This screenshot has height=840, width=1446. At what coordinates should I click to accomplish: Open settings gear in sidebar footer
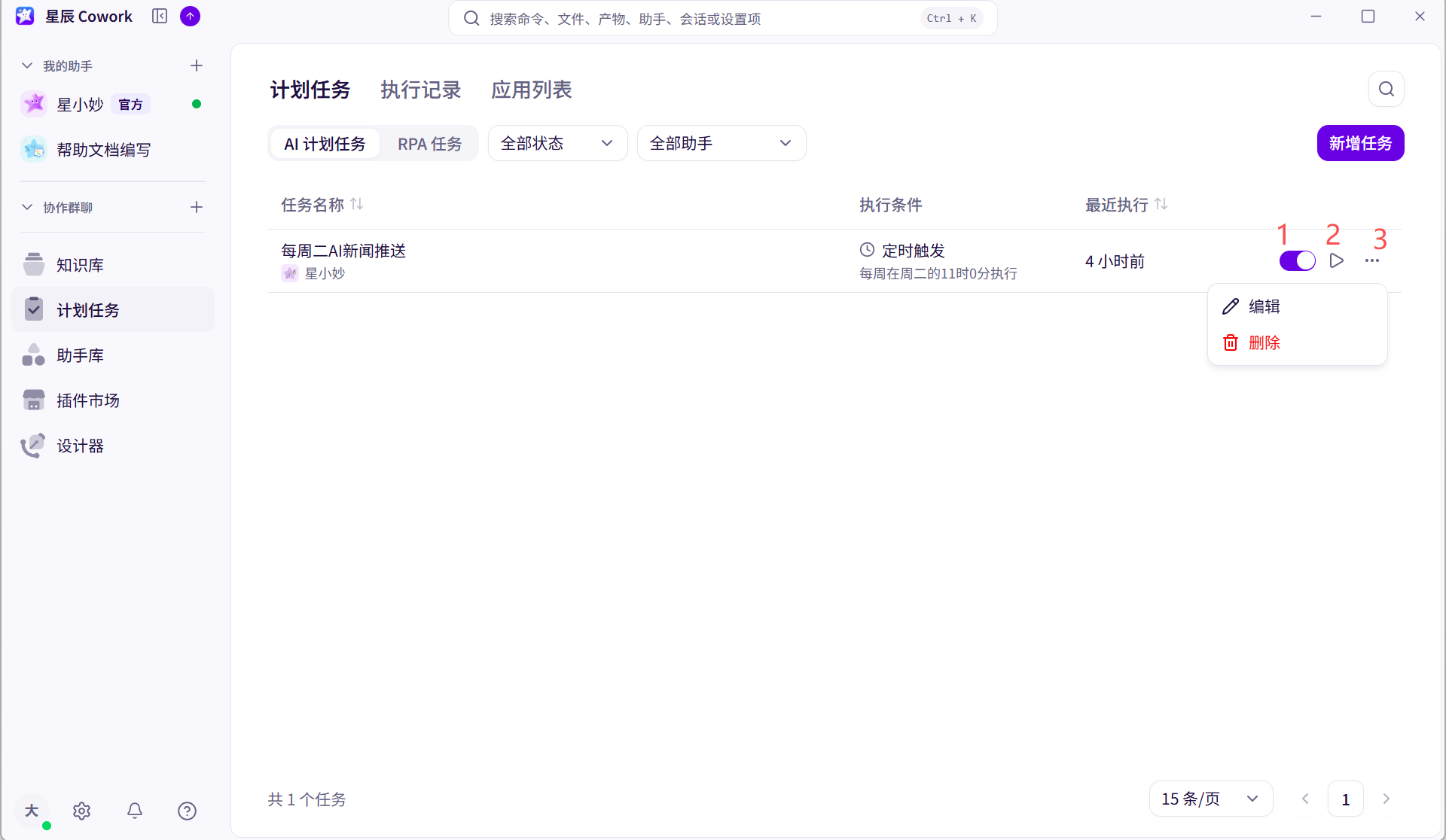coord(82,811)
